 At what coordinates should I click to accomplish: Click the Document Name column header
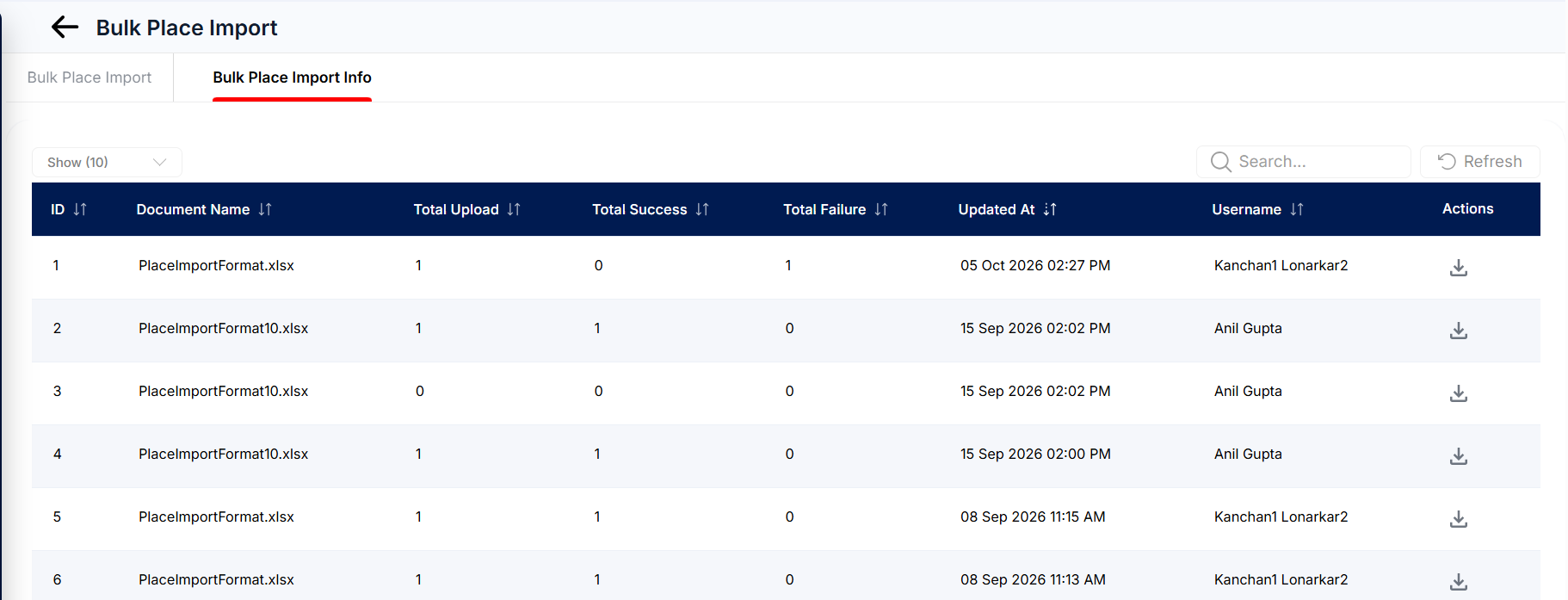click(x=193, y=209)
